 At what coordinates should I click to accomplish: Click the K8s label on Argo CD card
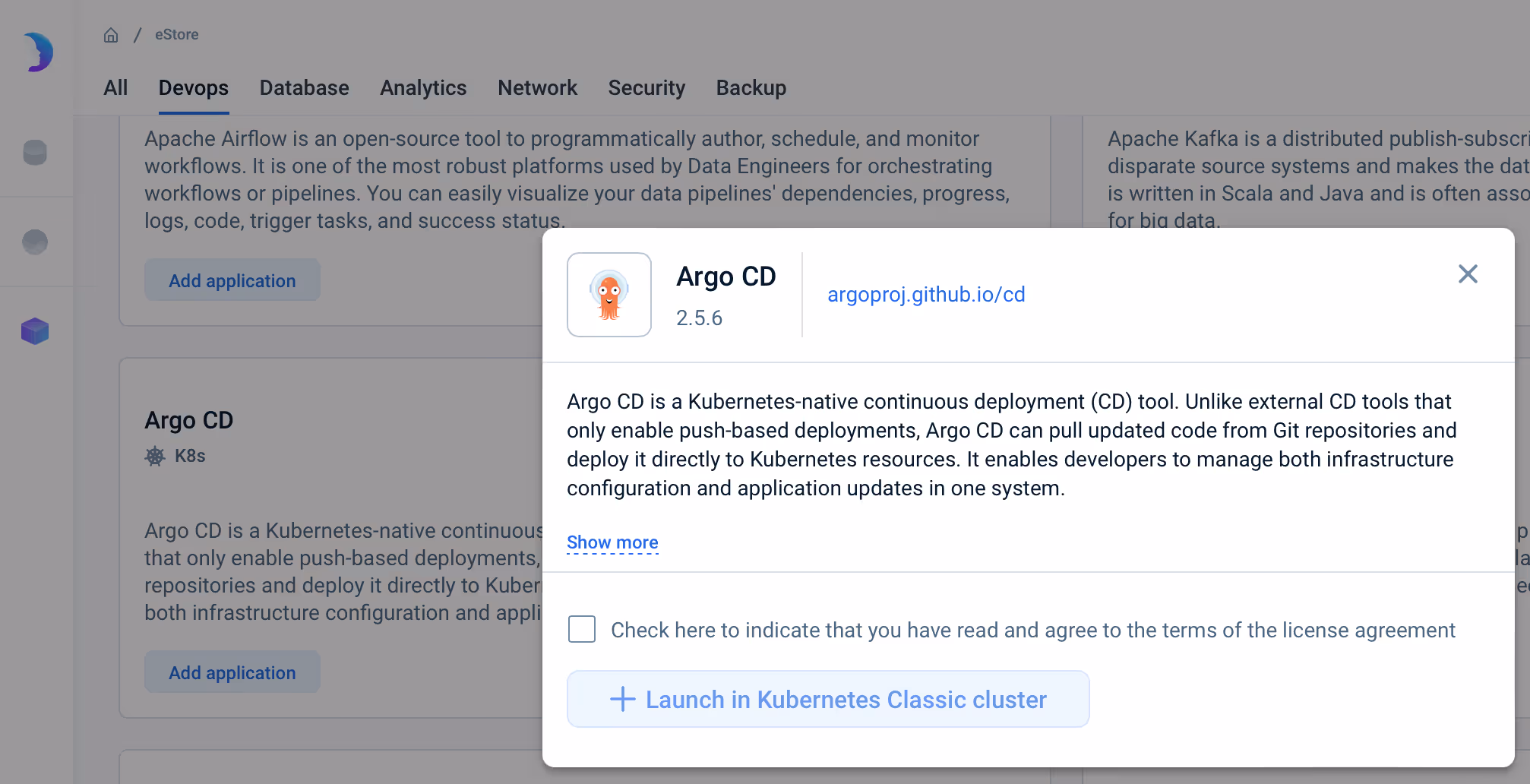pyautogui.click(x=190, y=456)
